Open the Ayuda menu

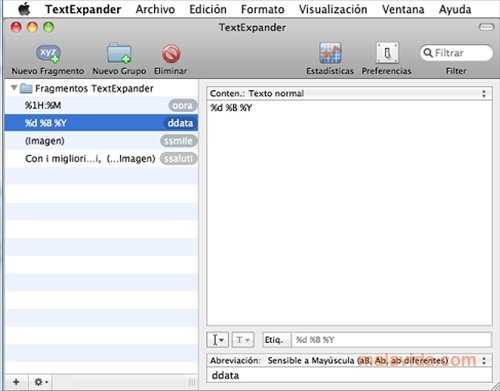tap(455, 9)
